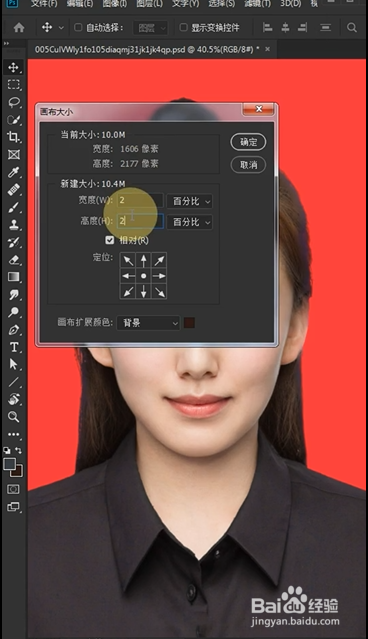The image size is (368, 639).
Task: Select the Eraser tool
Action: click(x=13, y=260)
